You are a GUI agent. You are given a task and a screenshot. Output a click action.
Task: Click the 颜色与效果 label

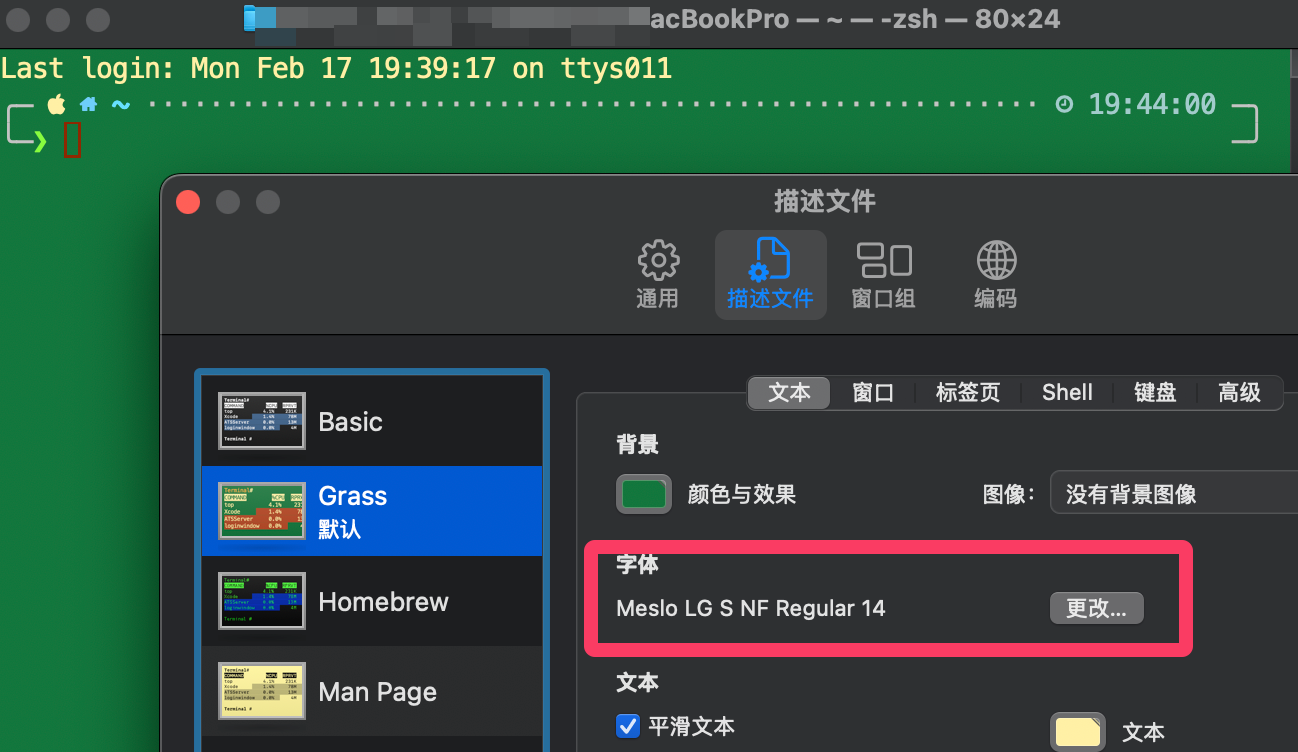(x=742, y=494)
